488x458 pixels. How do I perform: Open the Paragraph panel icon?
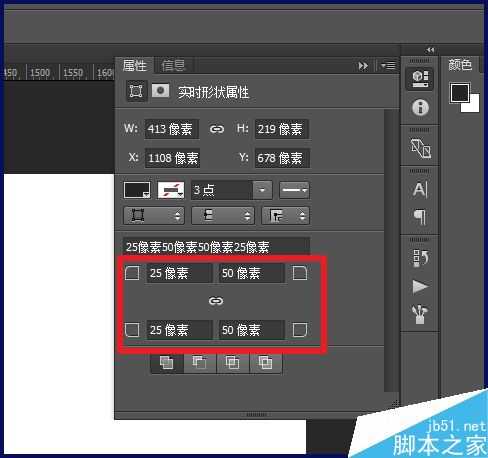(x=420, y=217)
